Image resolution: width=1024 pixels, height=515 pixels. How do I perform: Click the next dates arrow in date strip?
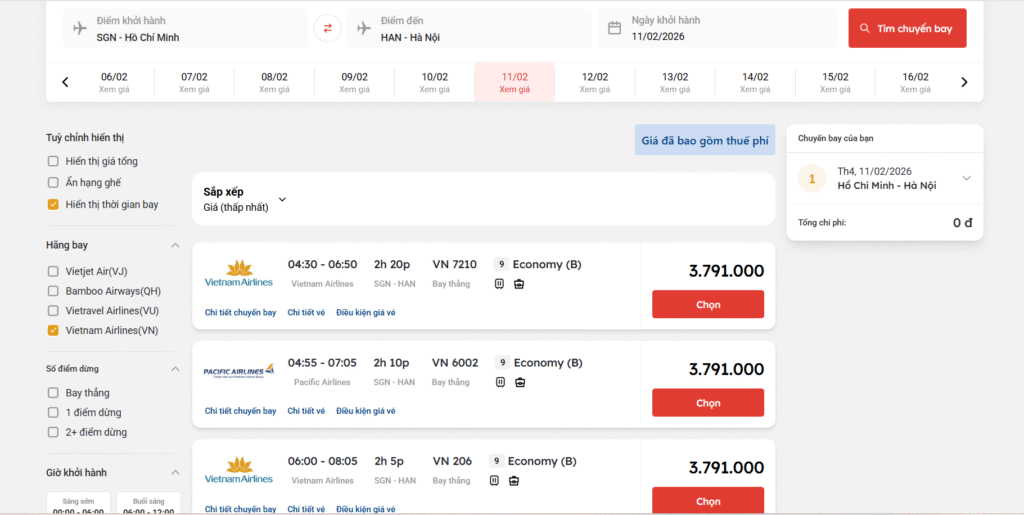[964, 82]
